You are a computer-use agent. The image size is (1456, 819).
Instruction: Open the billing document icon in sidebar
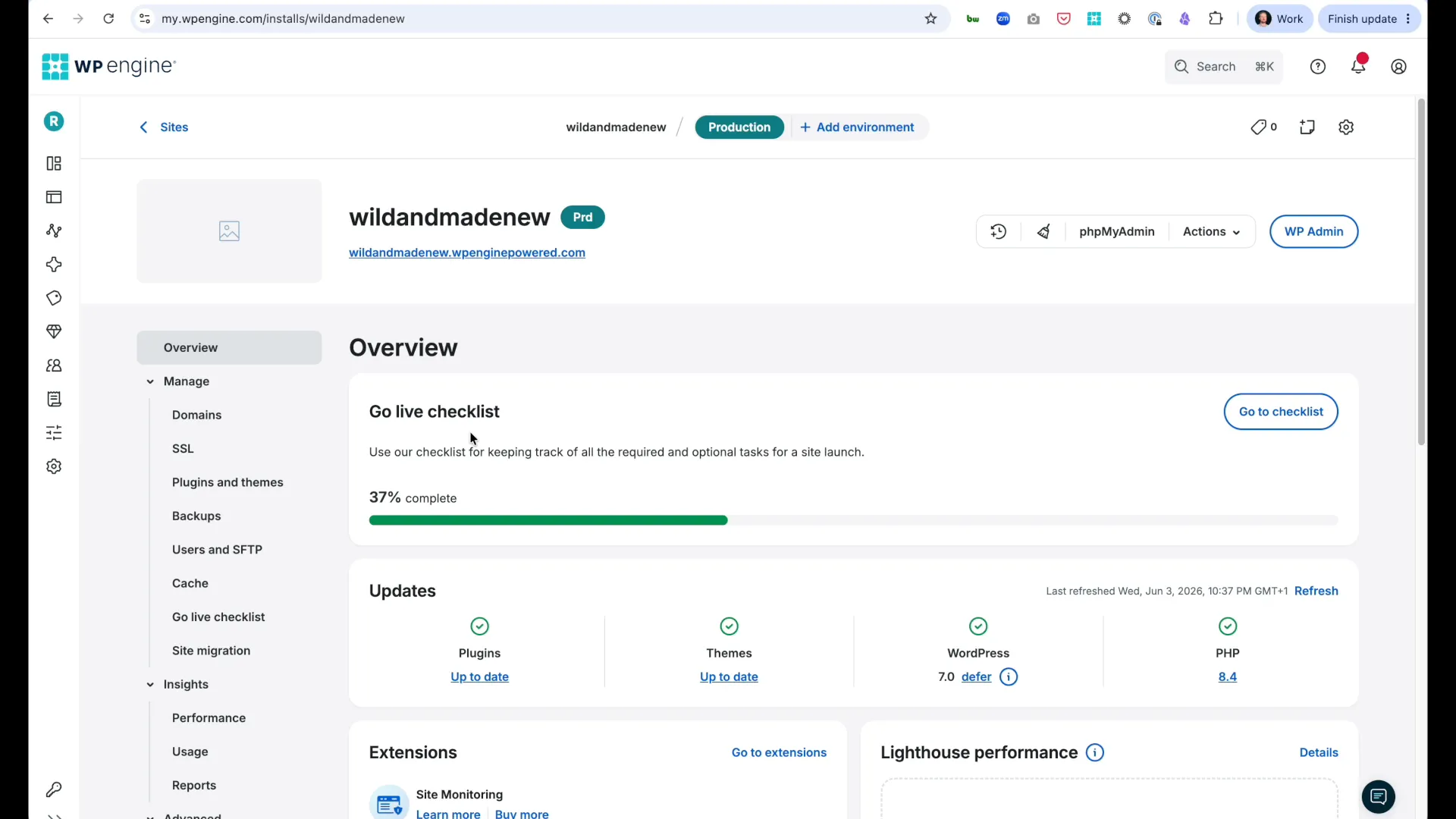(x=54, y=399)
